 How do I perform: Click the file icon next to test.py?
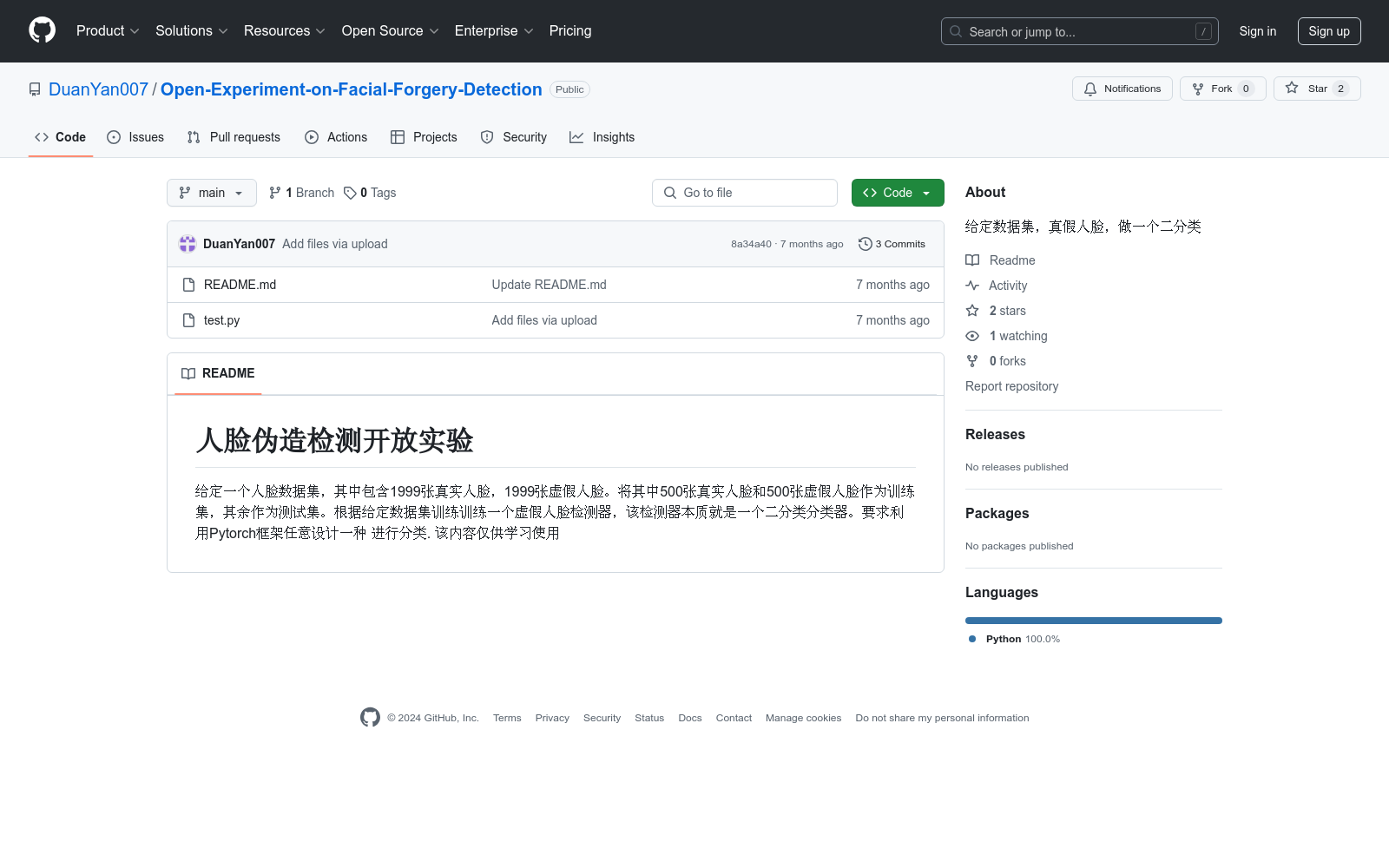188,320
